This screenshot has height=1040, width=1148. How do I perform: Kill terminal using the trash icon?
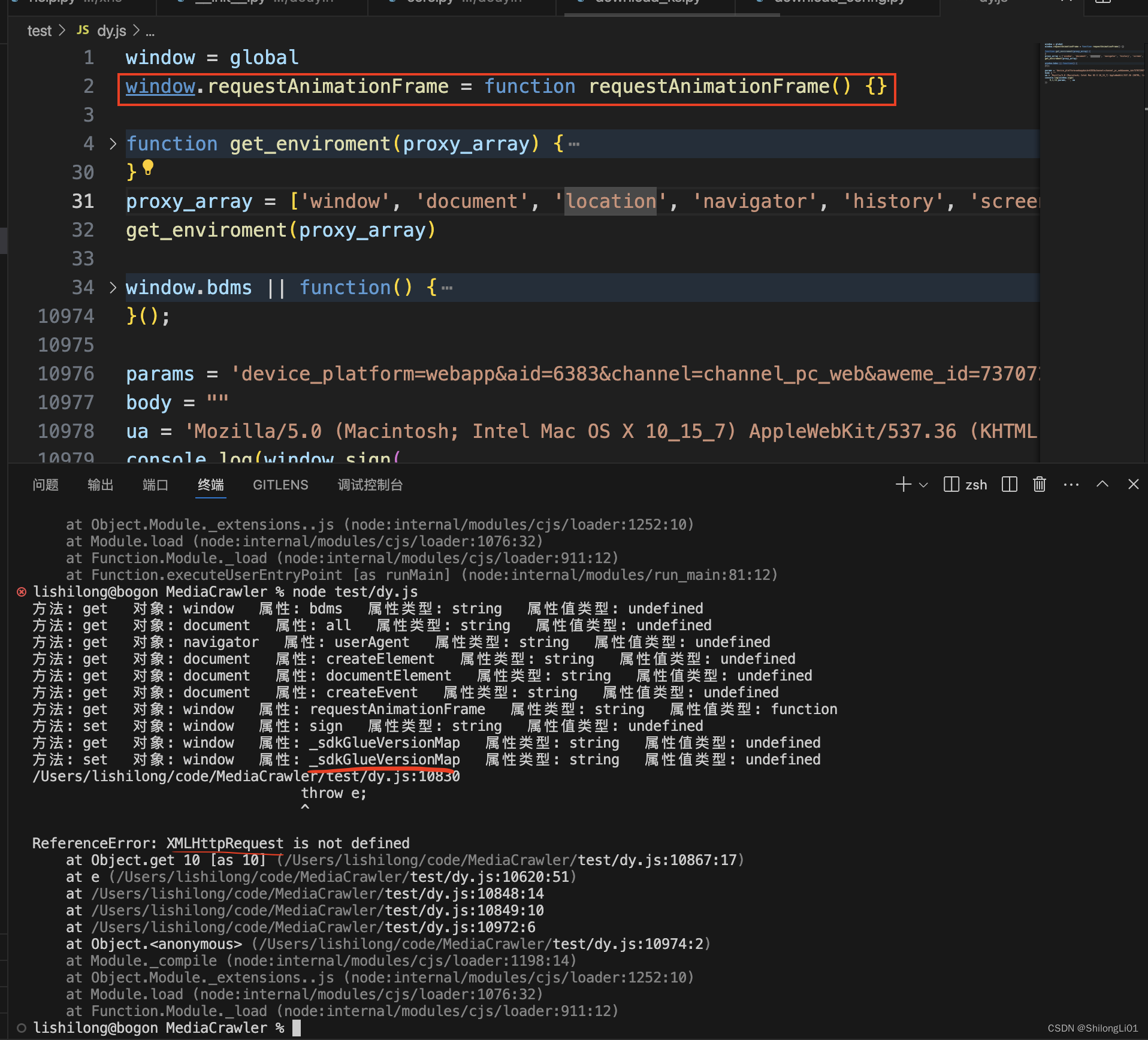point(1040,485)
